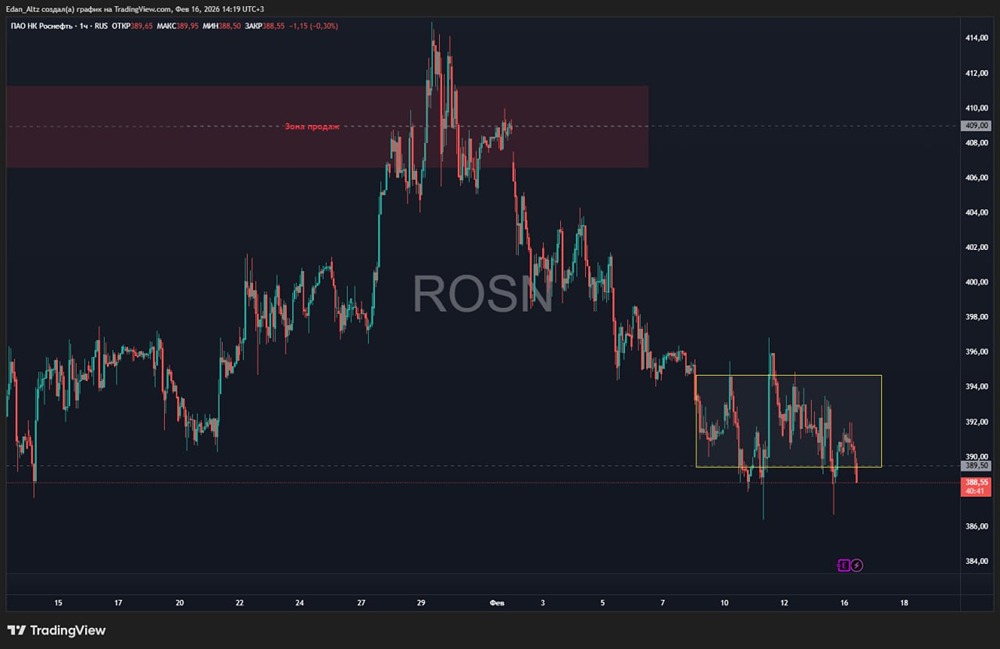The image size is (1000, 649).
Task: Click the purple lightning bolt event icon
Action: pos(857,565)
